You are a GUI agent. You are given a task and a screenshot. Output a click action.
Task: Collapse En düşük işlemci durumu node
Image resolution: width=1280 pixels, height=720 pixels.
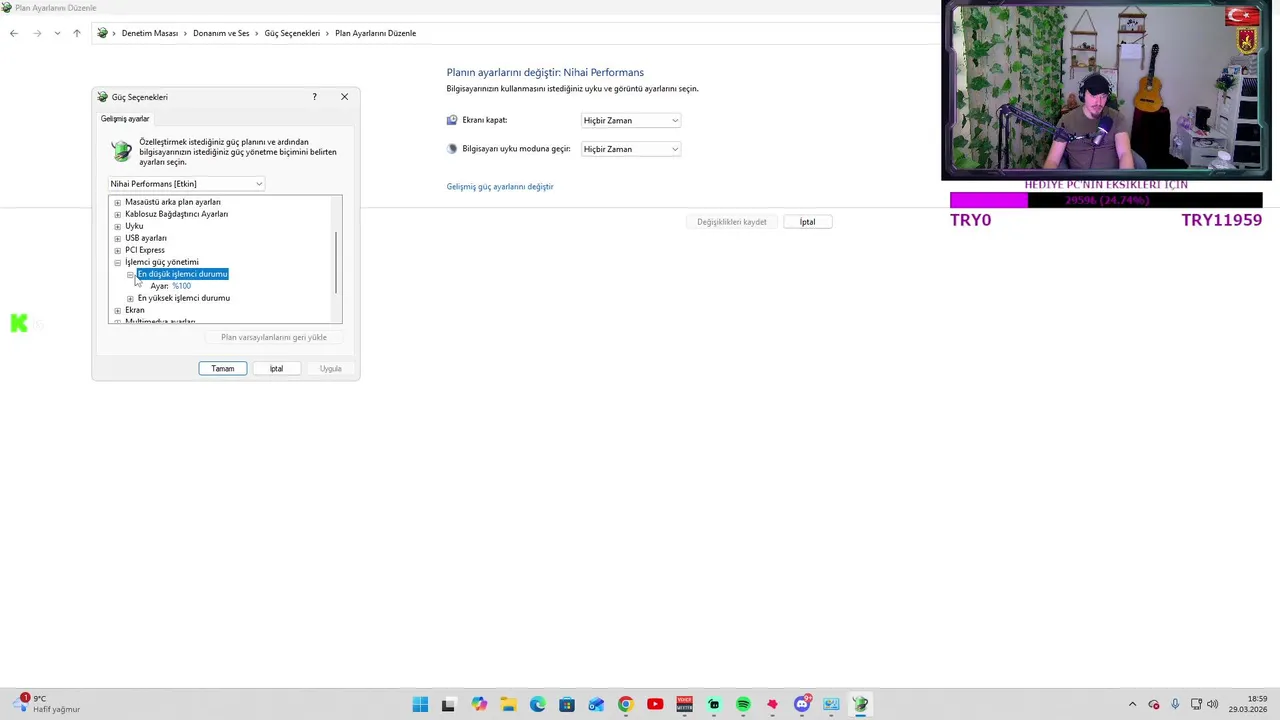(130, 274)
